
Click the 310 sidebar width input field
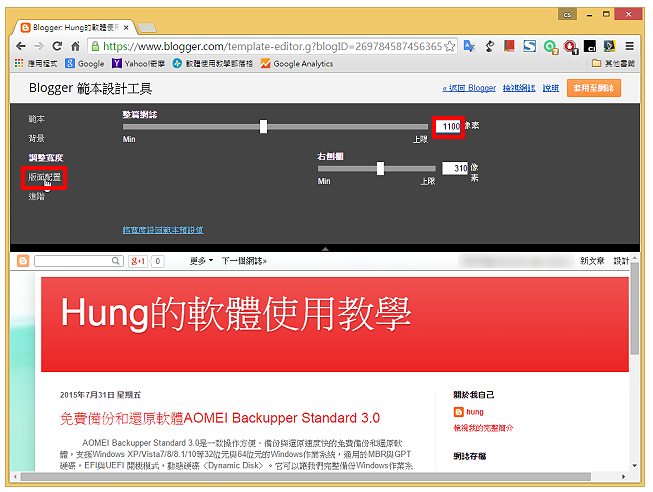click(x=455, y=168)
